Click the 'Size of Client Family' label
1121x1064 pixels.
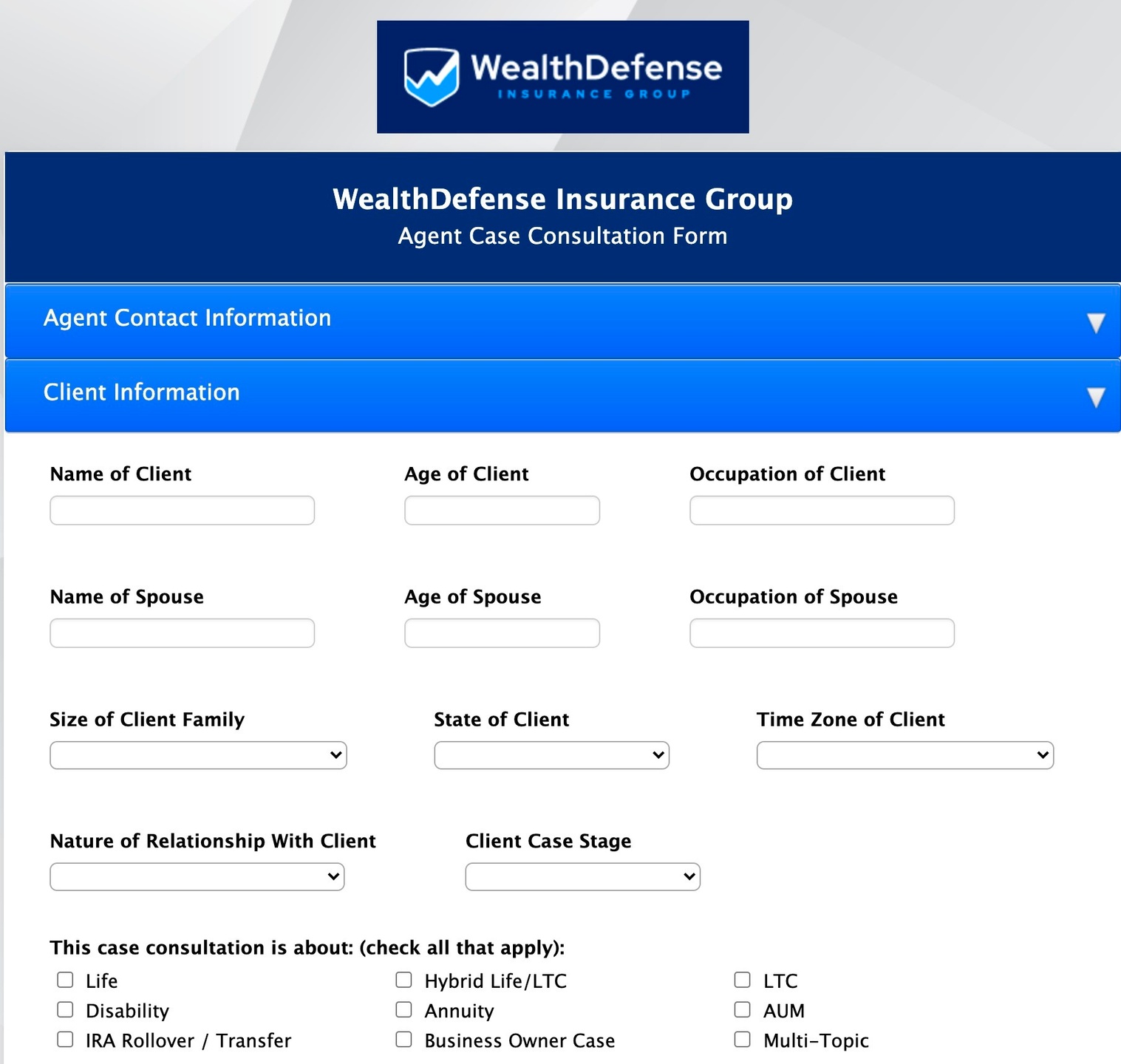[147, 720]
